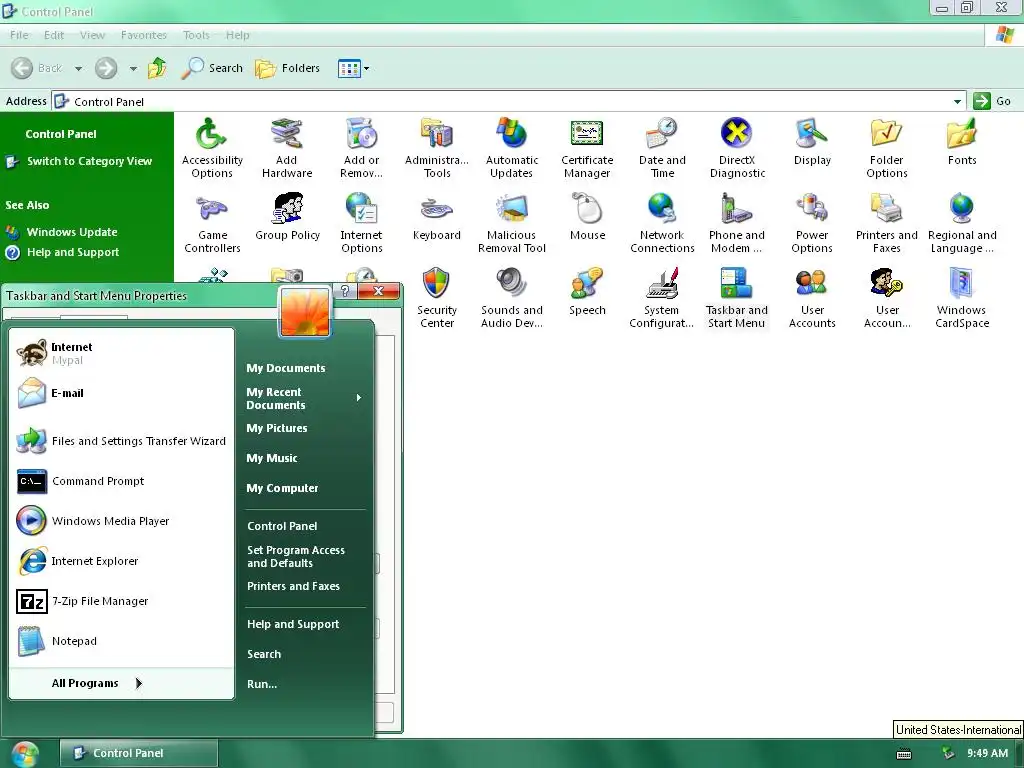This screenshot has height=768, width=1024.
Task: Launch DirectX Diagnostic icon
Action: (737, 148)
